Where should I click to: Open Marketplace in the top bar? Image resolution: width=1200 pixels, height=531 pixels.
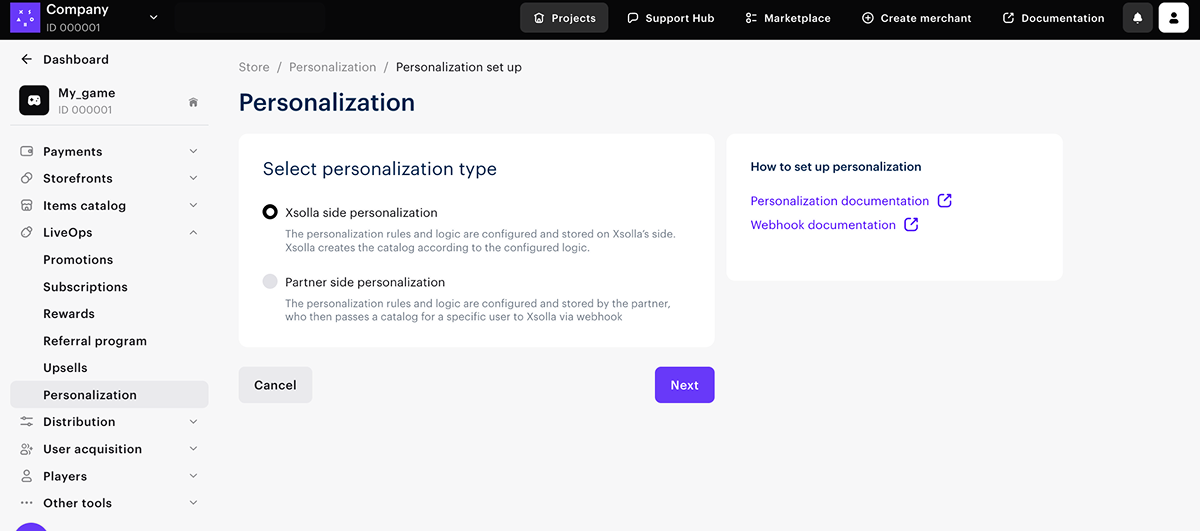[x=787, y=18]
